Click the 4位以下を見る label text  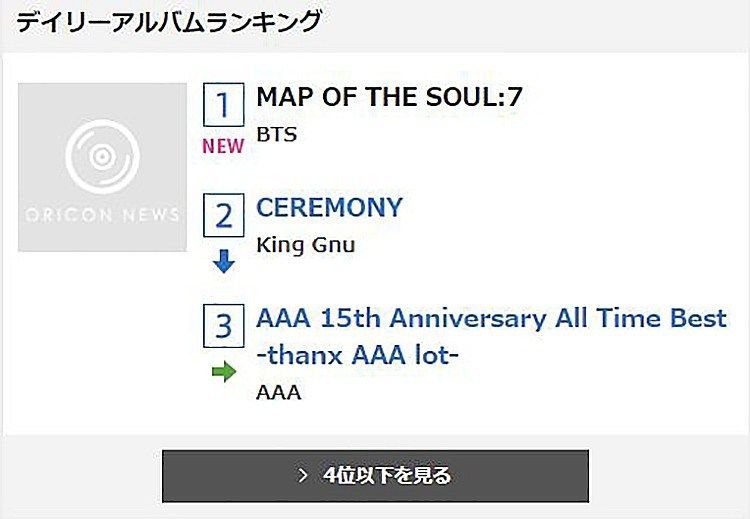(x=387, y=475)
